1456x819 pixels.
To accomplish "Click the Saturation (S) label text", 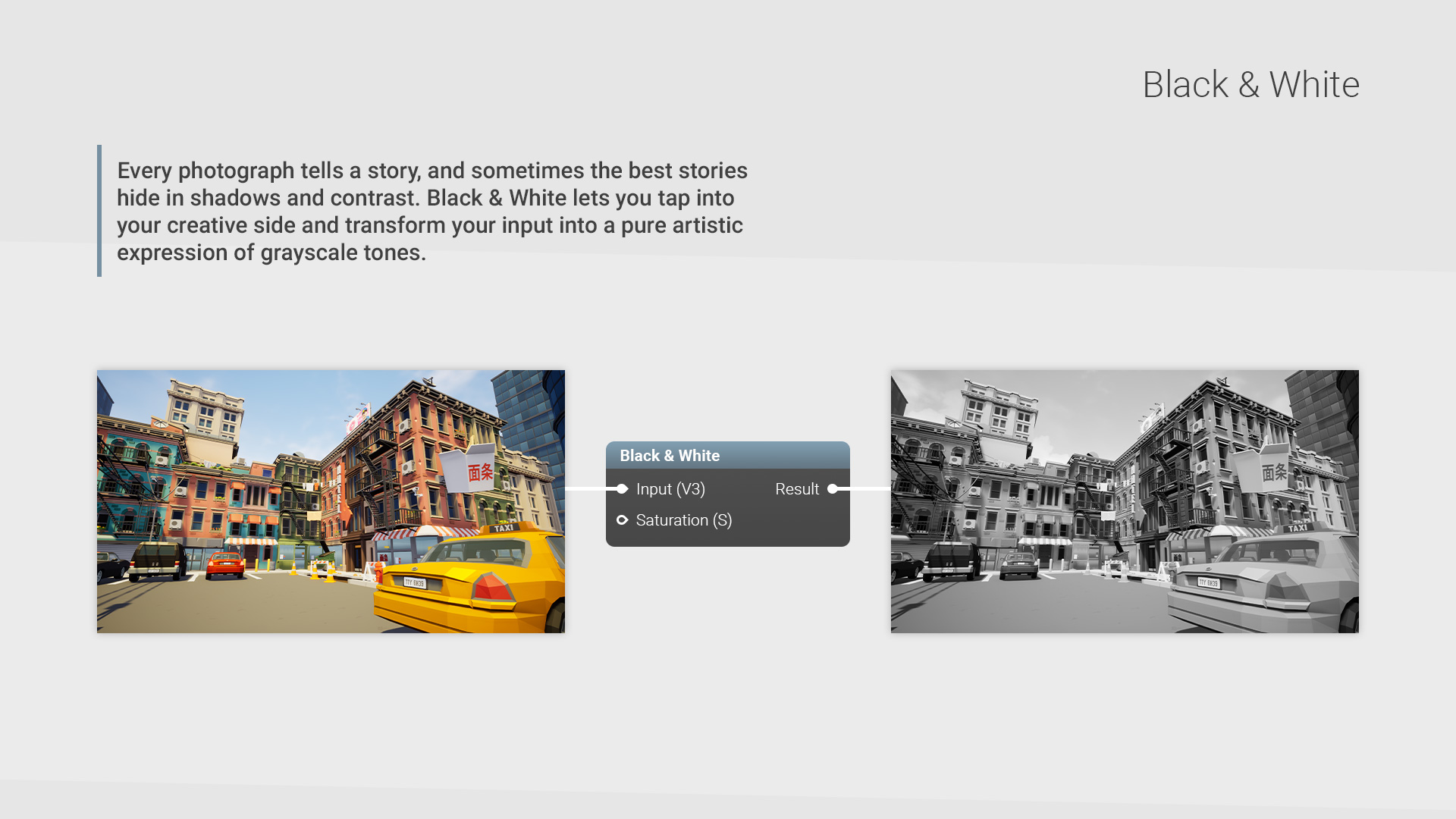I will pos(683,520).
